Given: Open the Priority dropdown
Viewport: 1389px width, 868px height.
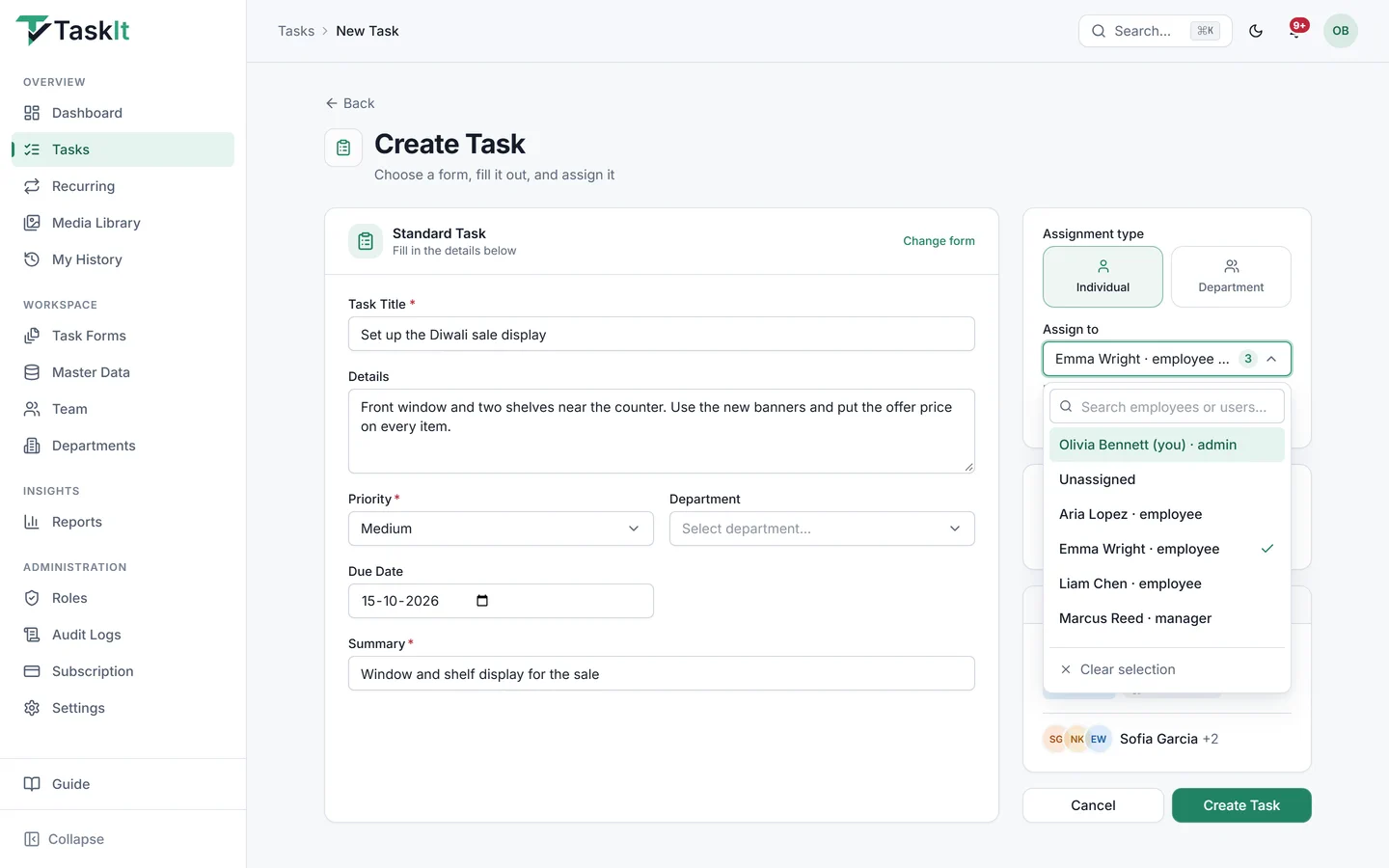Looking at the screenshot, I should click(501, 529).
